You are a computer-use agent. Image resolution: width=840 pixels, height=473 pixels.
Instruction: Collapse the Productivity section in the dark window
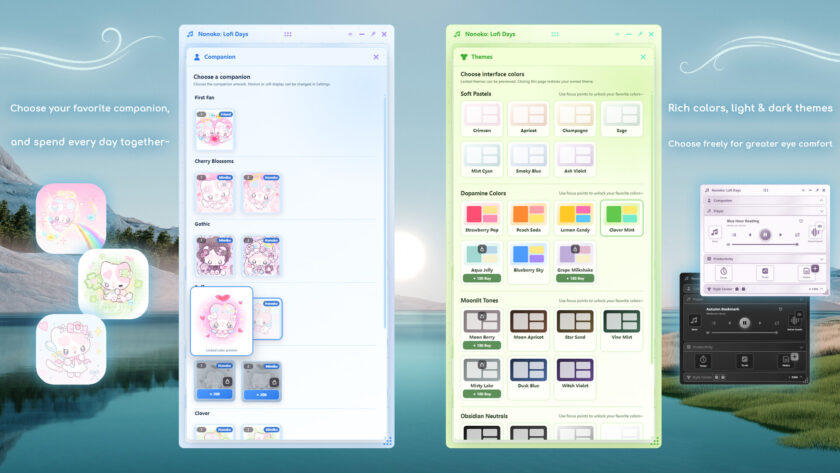click(x=801, y=347)
